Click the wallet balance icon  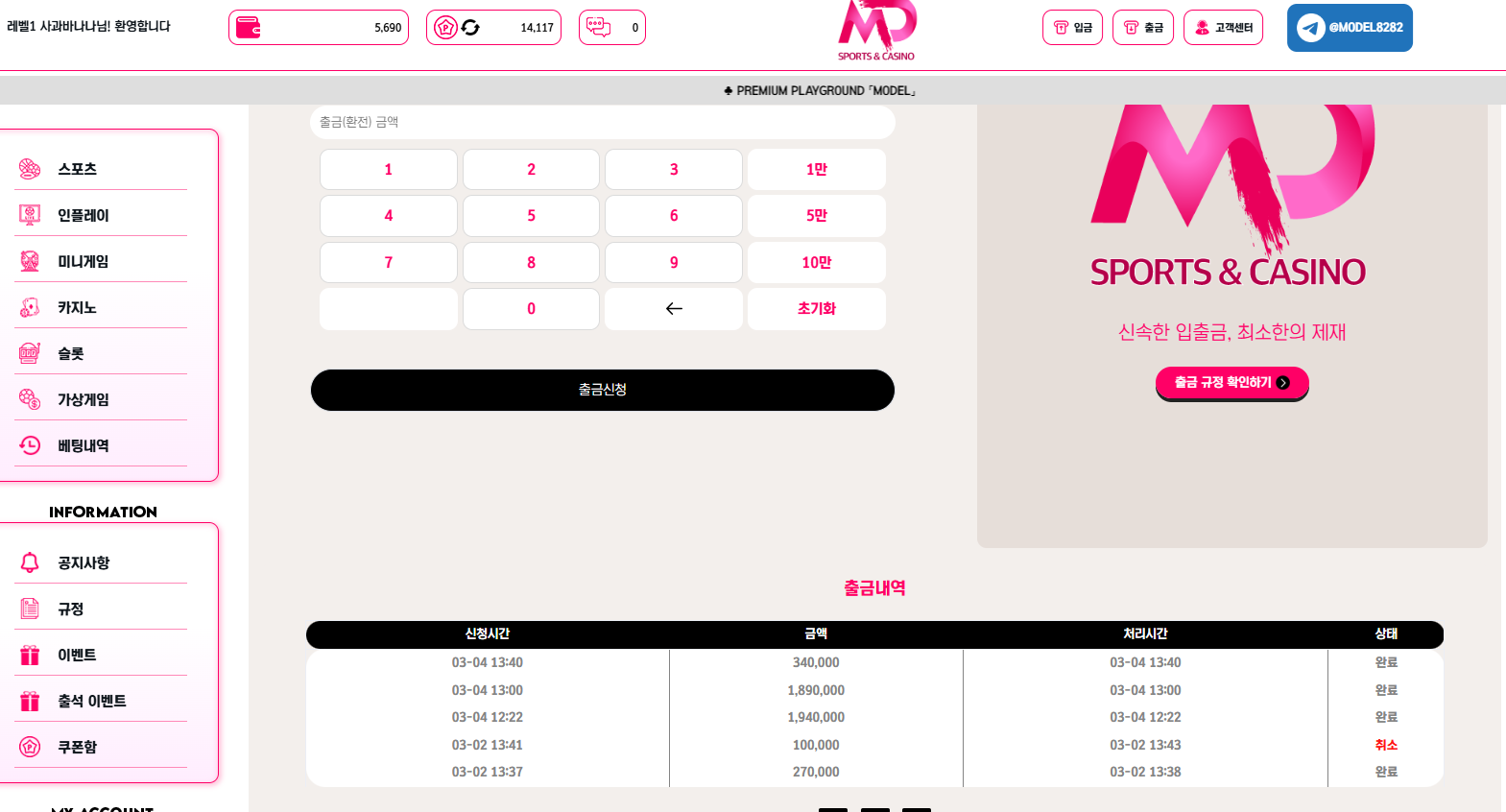[x=249, y=27]
